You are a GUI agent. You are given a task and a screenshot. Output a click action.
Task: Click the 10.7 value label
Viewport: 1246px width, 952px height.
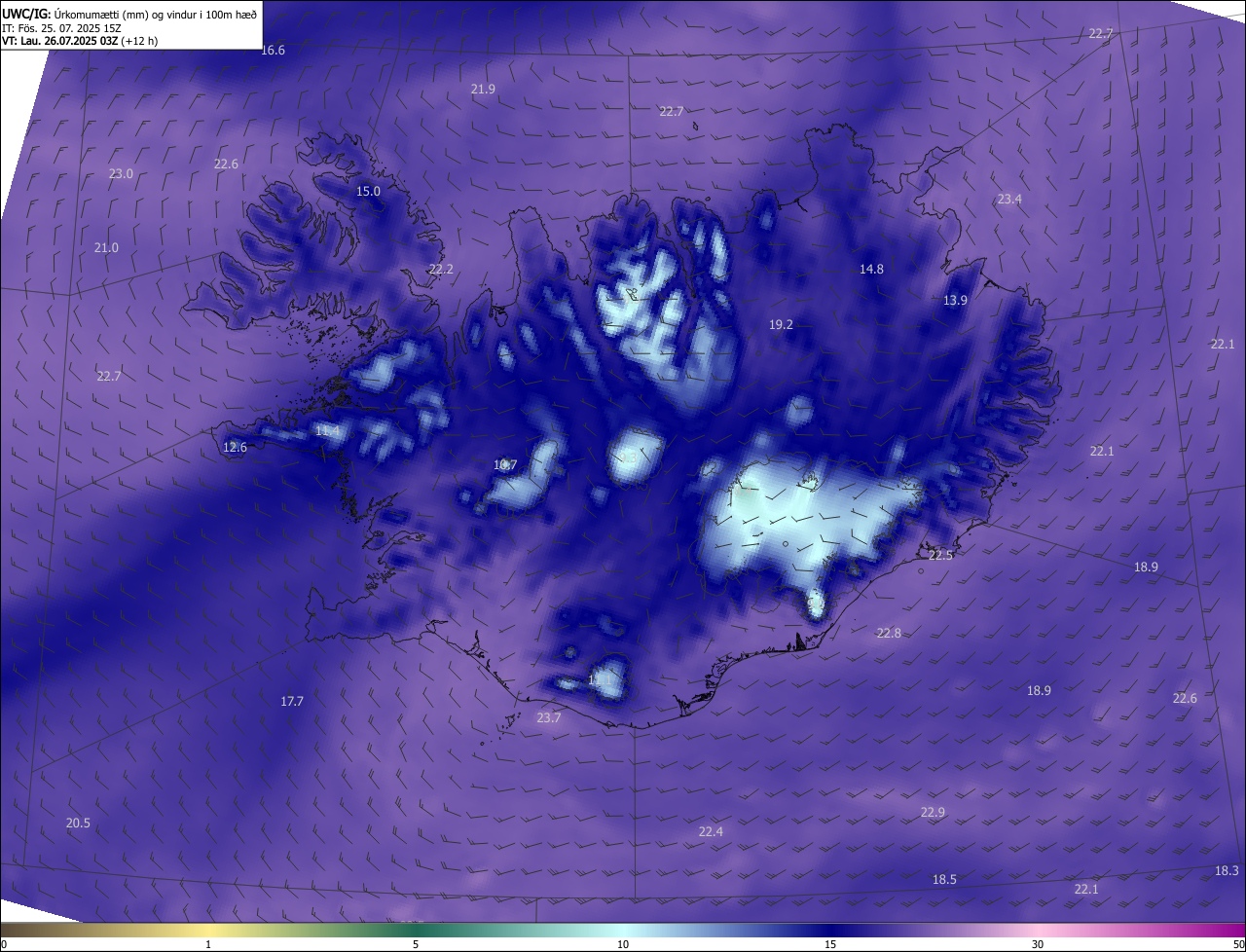(x=505, y=465)
